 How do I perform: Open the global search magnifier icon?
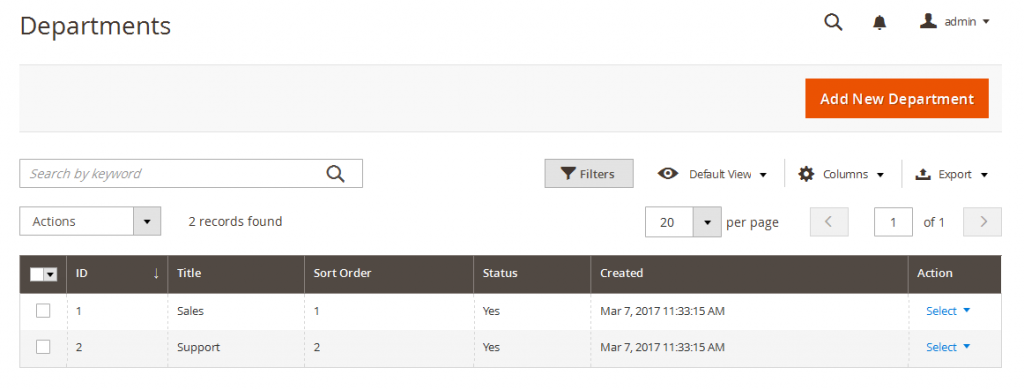tap(833, 22)
